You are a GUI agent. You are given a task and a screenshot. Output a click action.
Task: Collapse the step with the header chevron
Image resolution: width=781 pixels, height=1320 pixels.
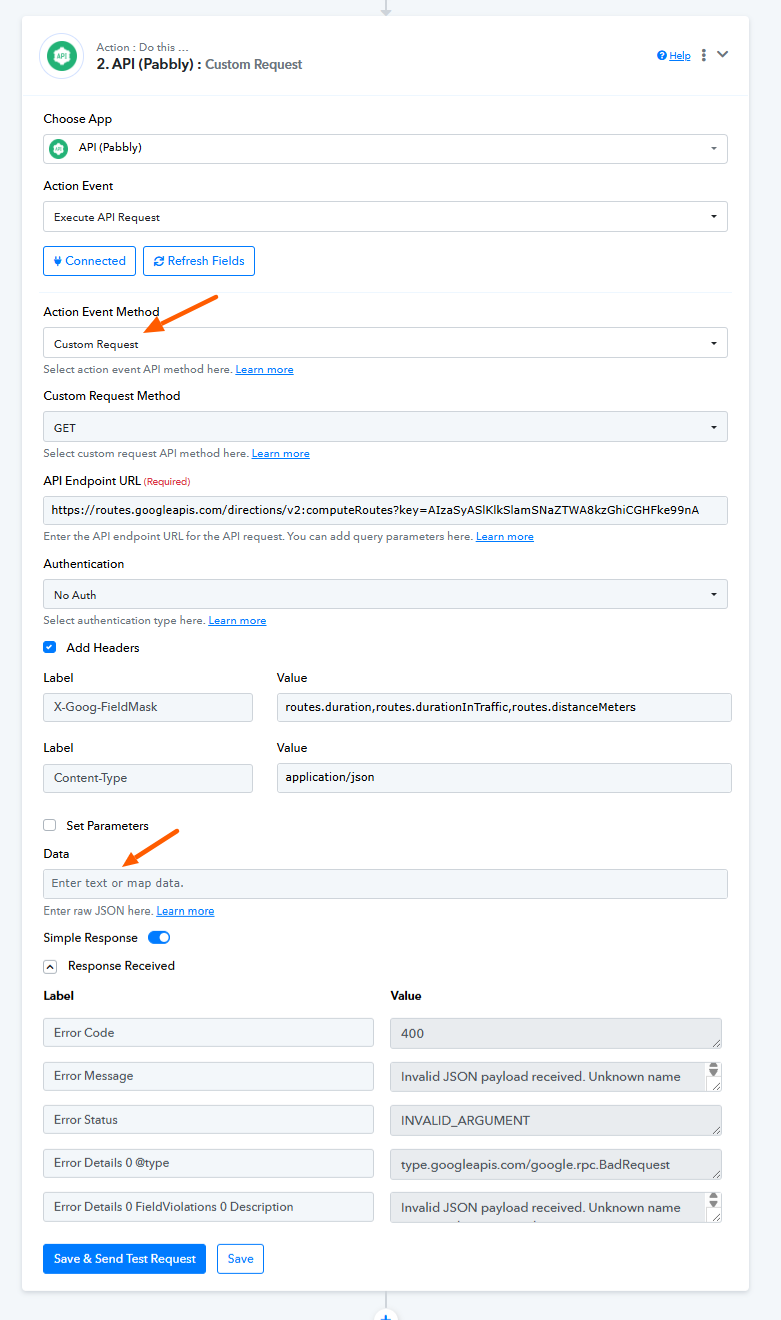click(723, 55)
